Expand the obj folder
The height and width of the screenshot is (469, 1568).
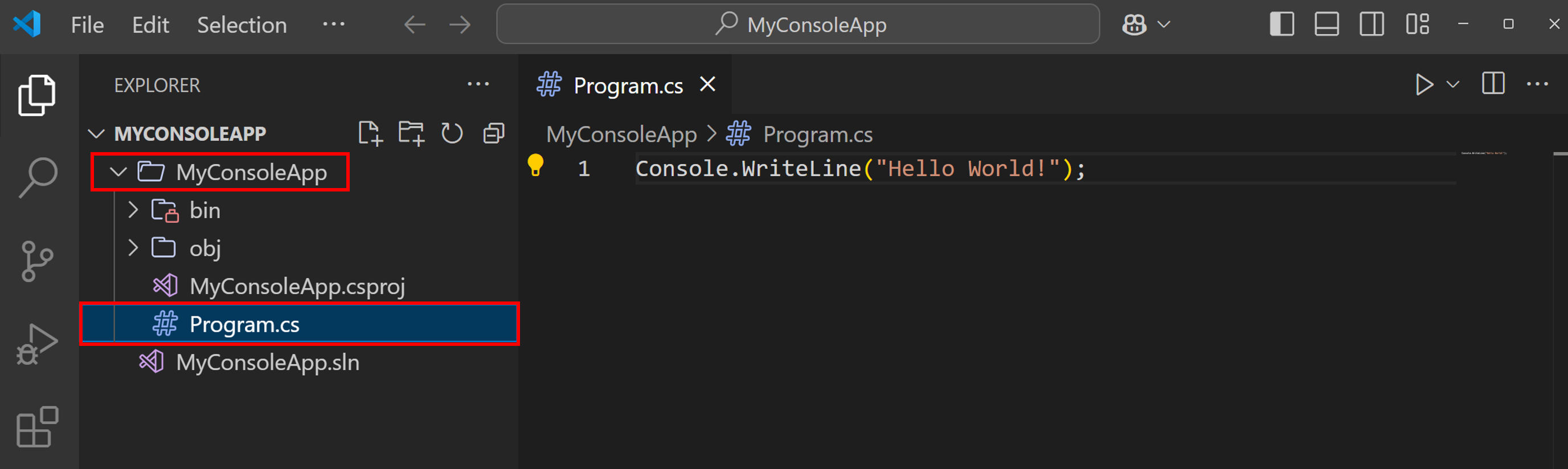pyautogui.click(x=133, y=248)
